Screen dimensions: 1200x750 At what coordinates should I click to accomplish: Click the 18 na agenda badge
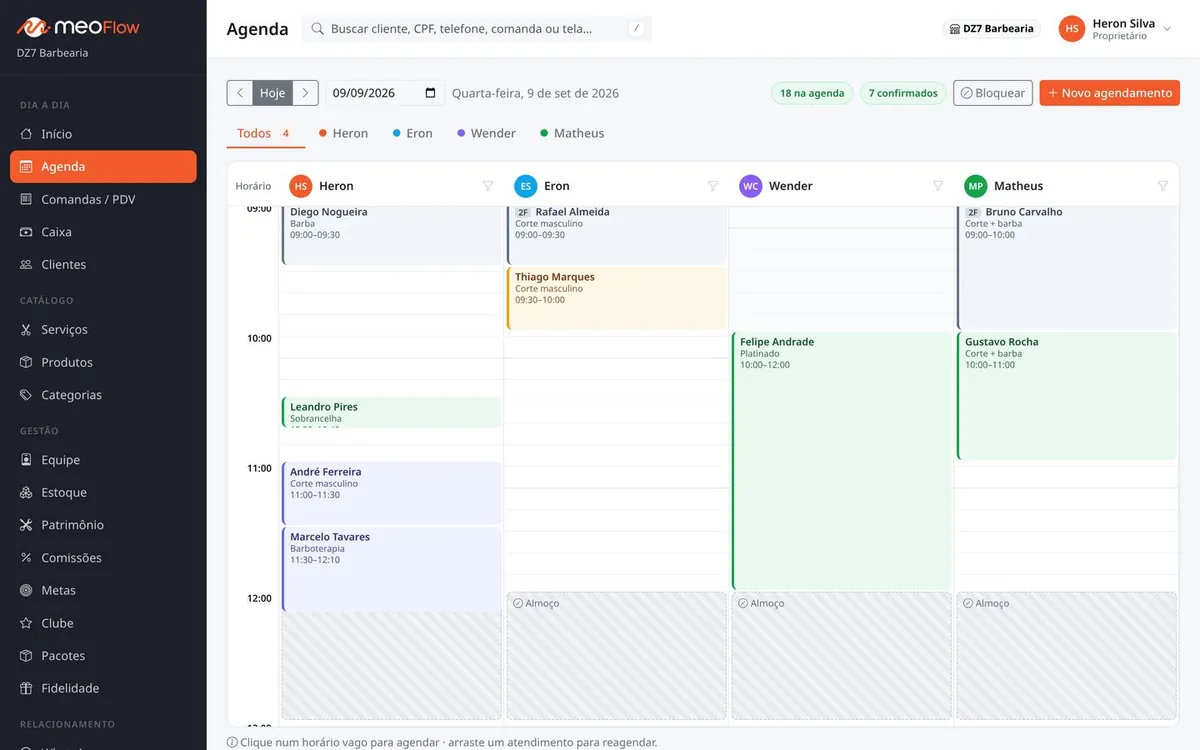[x=812, y=93]
